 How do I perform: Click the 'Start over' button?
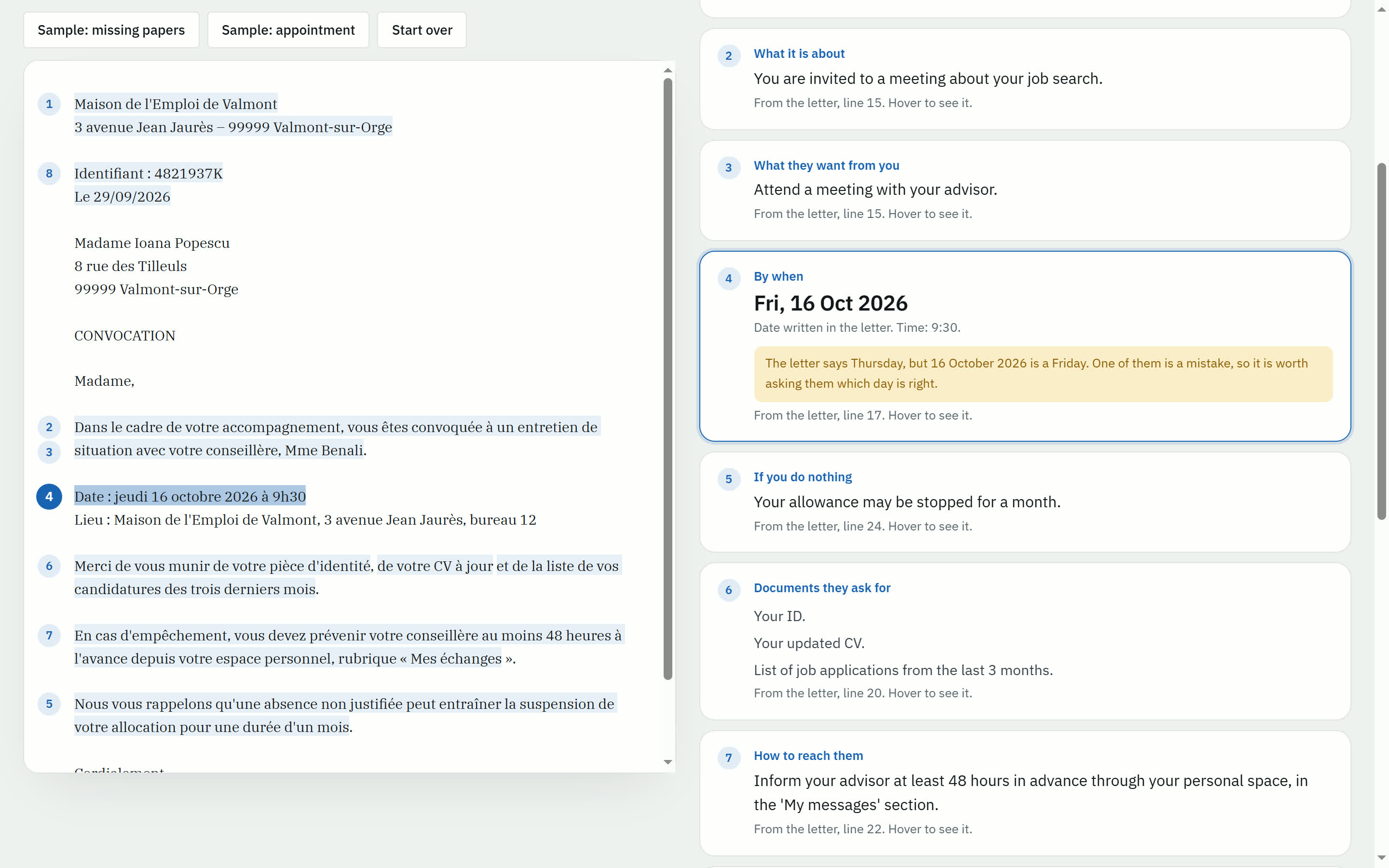click(x=422, y=30)
